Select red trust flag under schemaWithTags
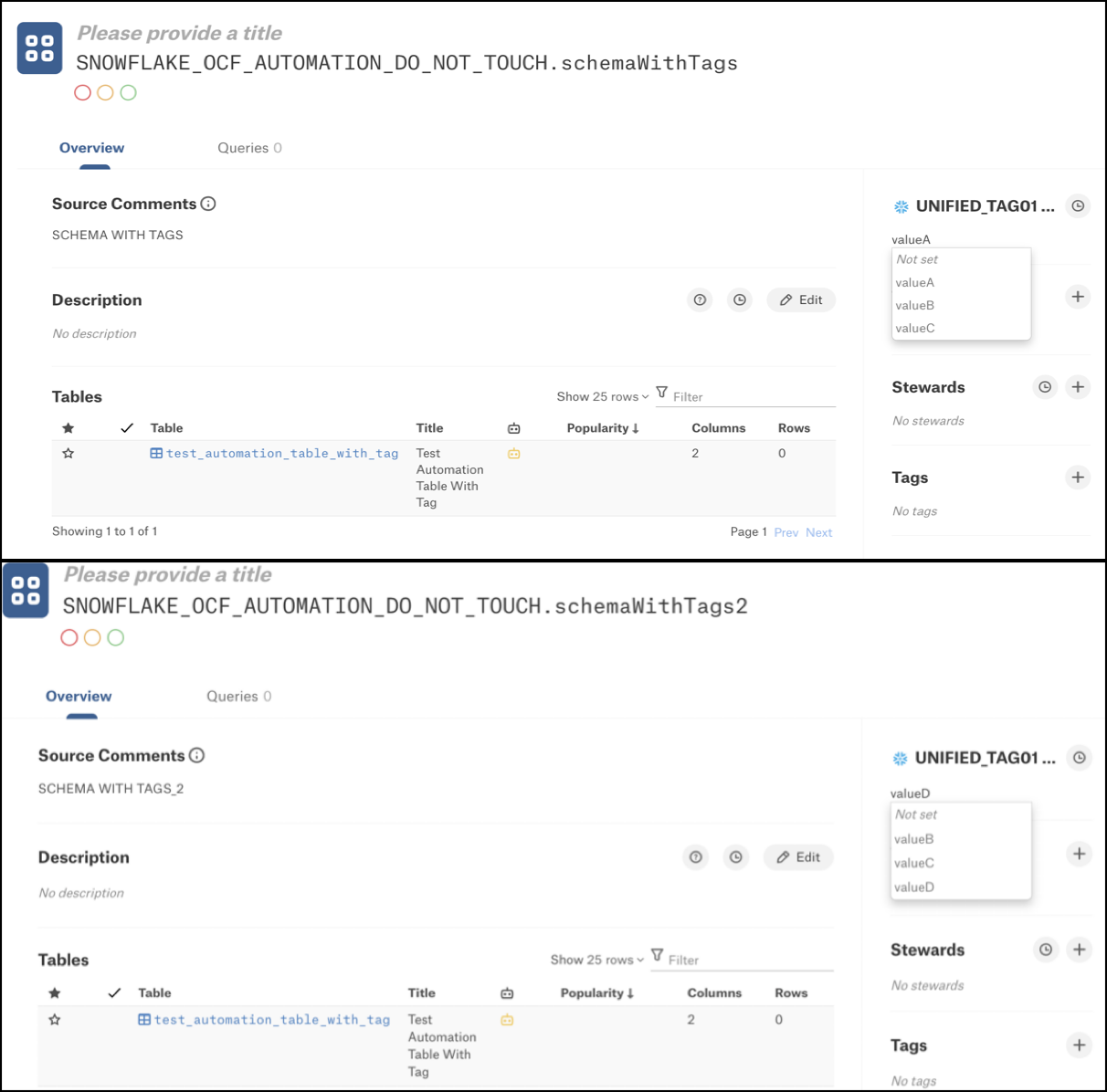This screenshot has width=1107, height=1092. coord(82,92)
